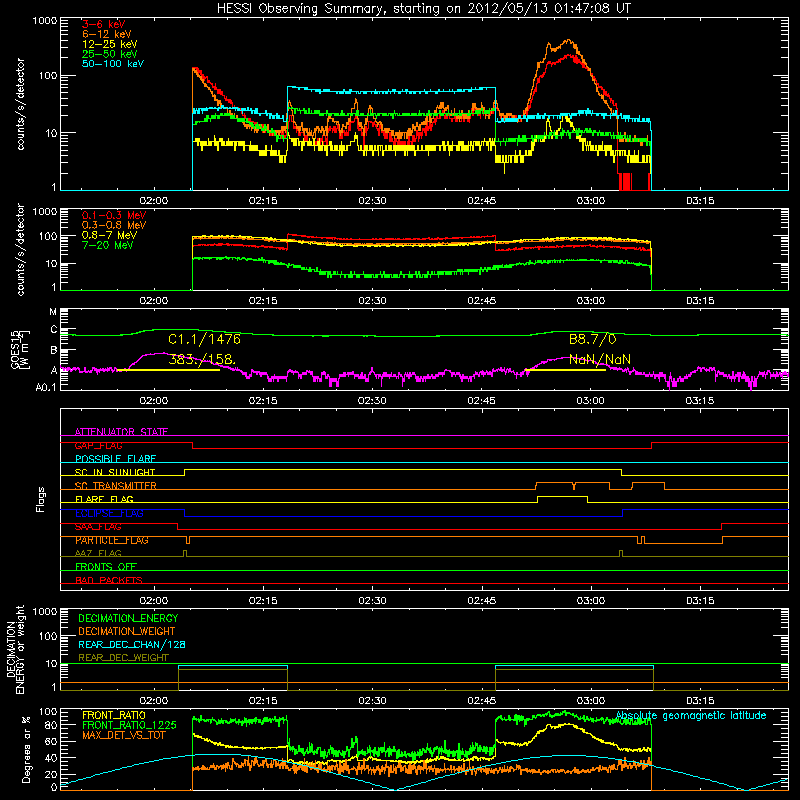Image resolution: width=800 pixels, height=800 pixels.
Task: Click the Flags axis label
Action: (x=40, y=499)
